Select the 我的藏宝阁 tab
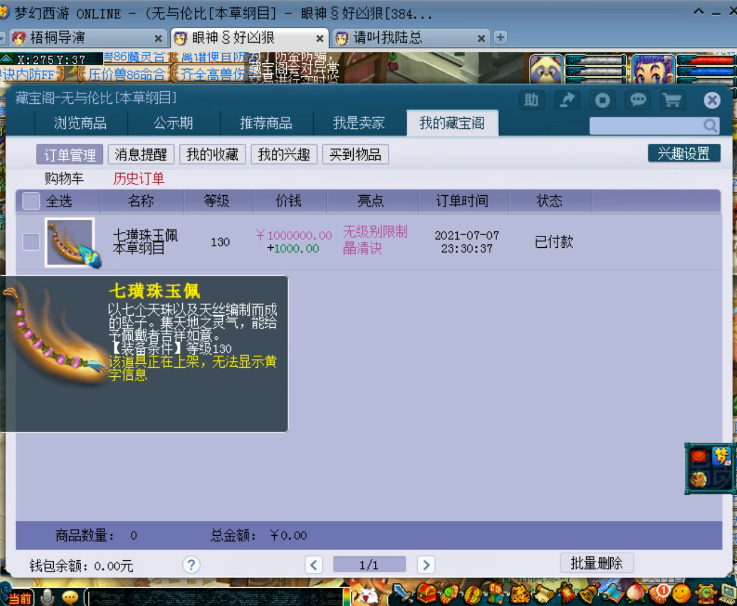This screenshot has height=606, width=737. pyautogui.click(x=452, y=123)
